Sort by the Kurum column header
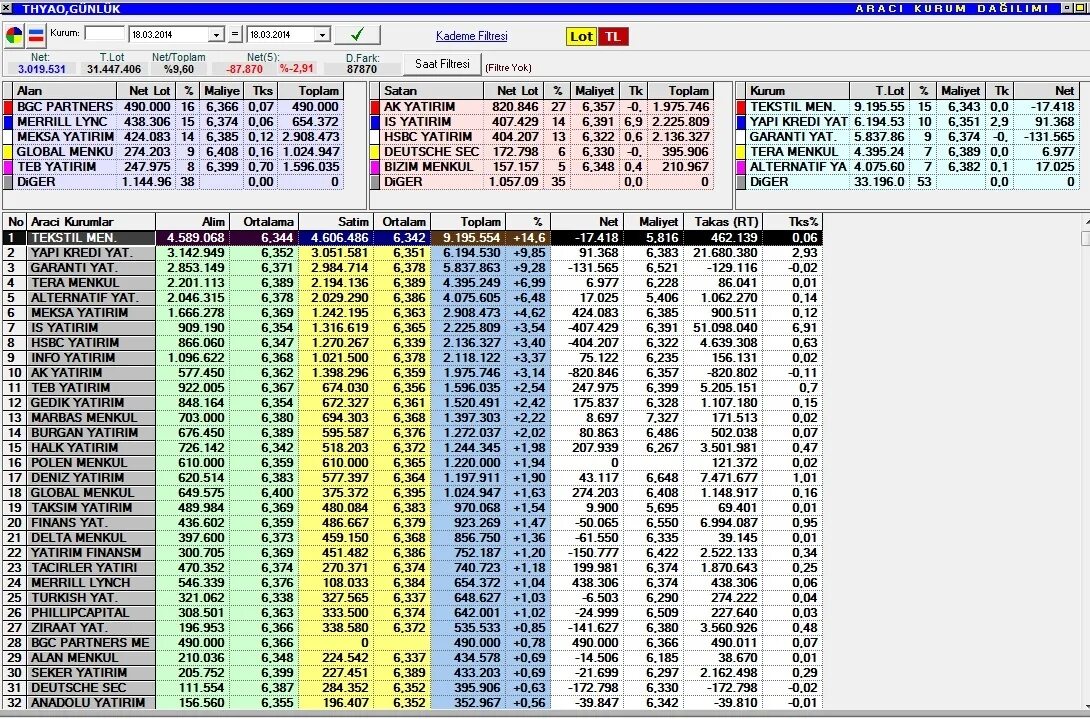Viewport: 1090px width, 719px height. (798, 90)
